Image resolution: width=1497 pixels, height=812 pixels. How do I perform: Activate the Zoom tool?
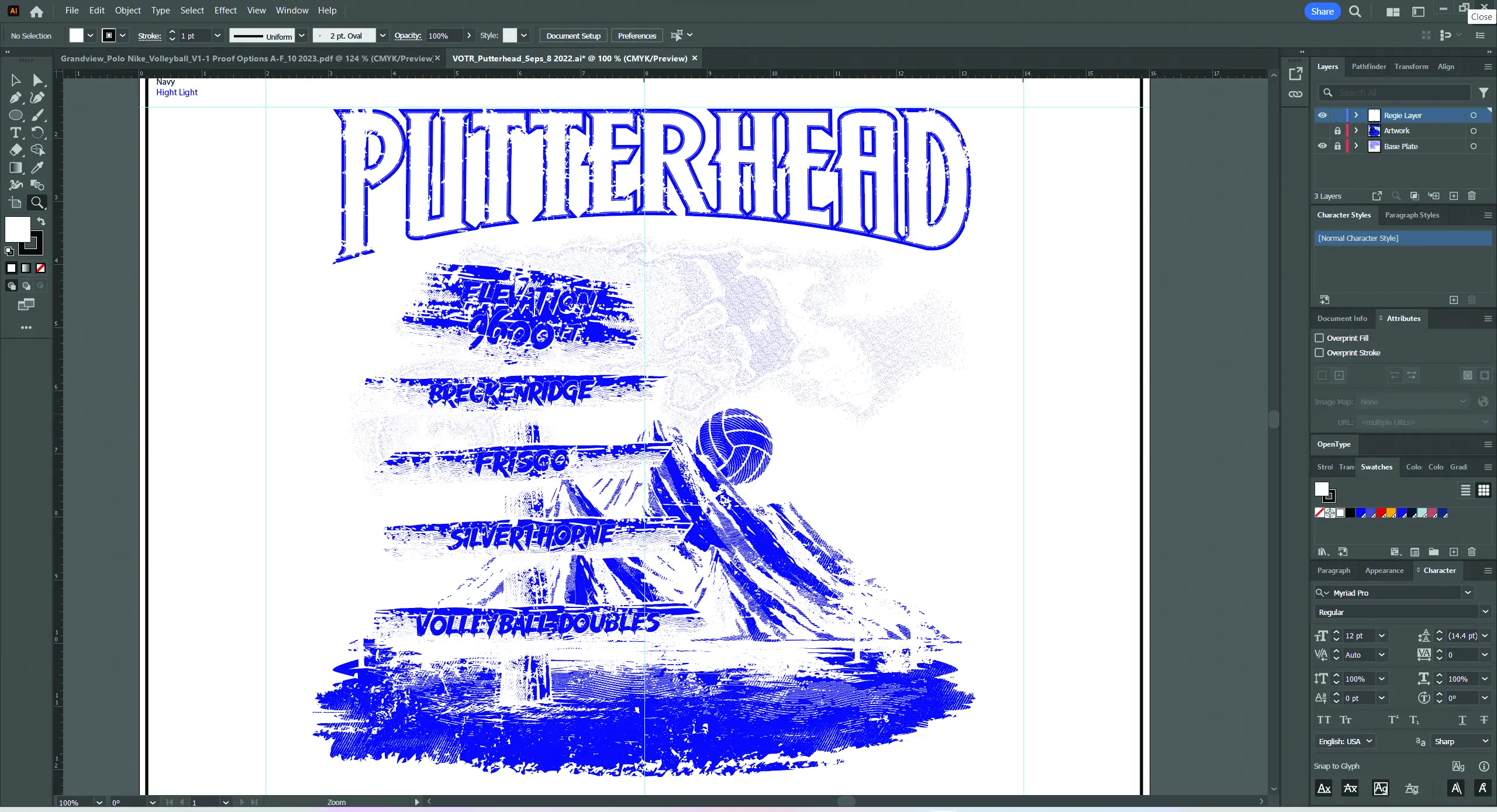(x=37, y=203)
